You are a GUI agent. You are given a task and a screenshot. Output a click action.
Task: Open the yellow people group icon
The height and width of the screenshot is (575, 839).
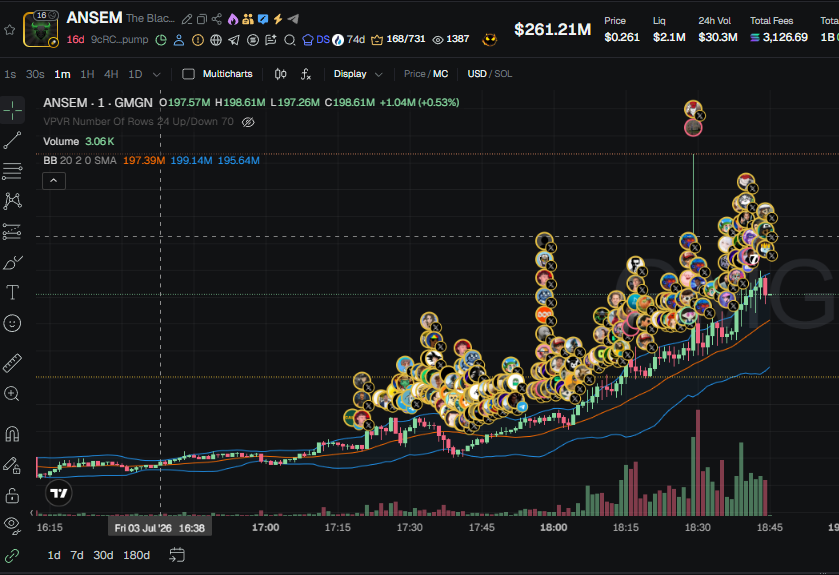coord(248,19)
